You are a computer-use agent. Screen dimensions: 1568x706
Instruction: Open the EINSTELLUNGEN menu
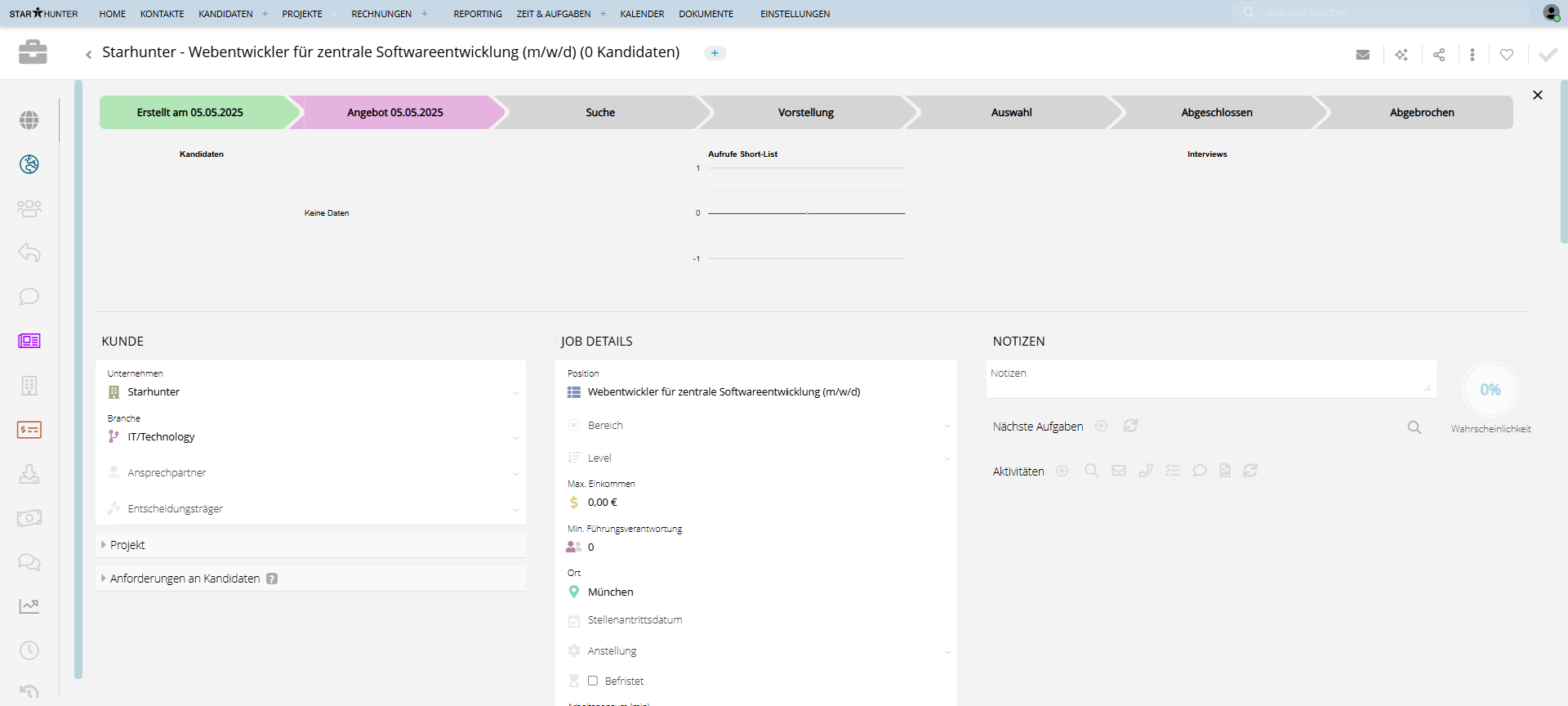point(795,14)
